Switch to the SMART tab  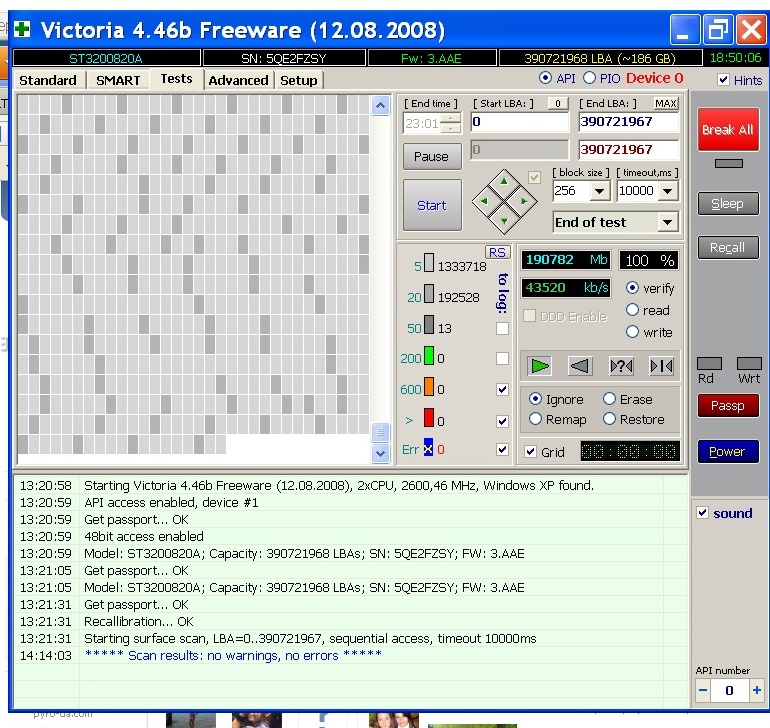coord(118,80)
